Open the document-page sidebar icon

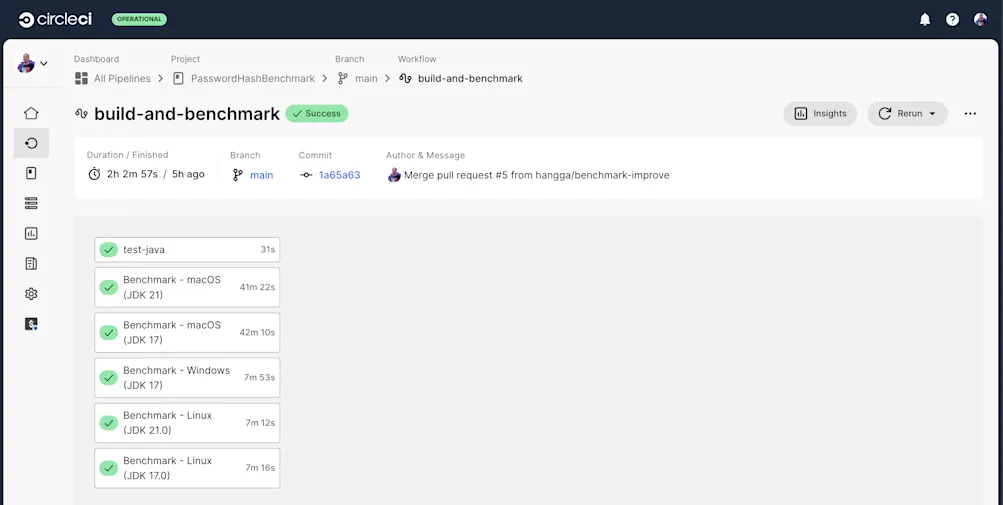coord(31,264)
